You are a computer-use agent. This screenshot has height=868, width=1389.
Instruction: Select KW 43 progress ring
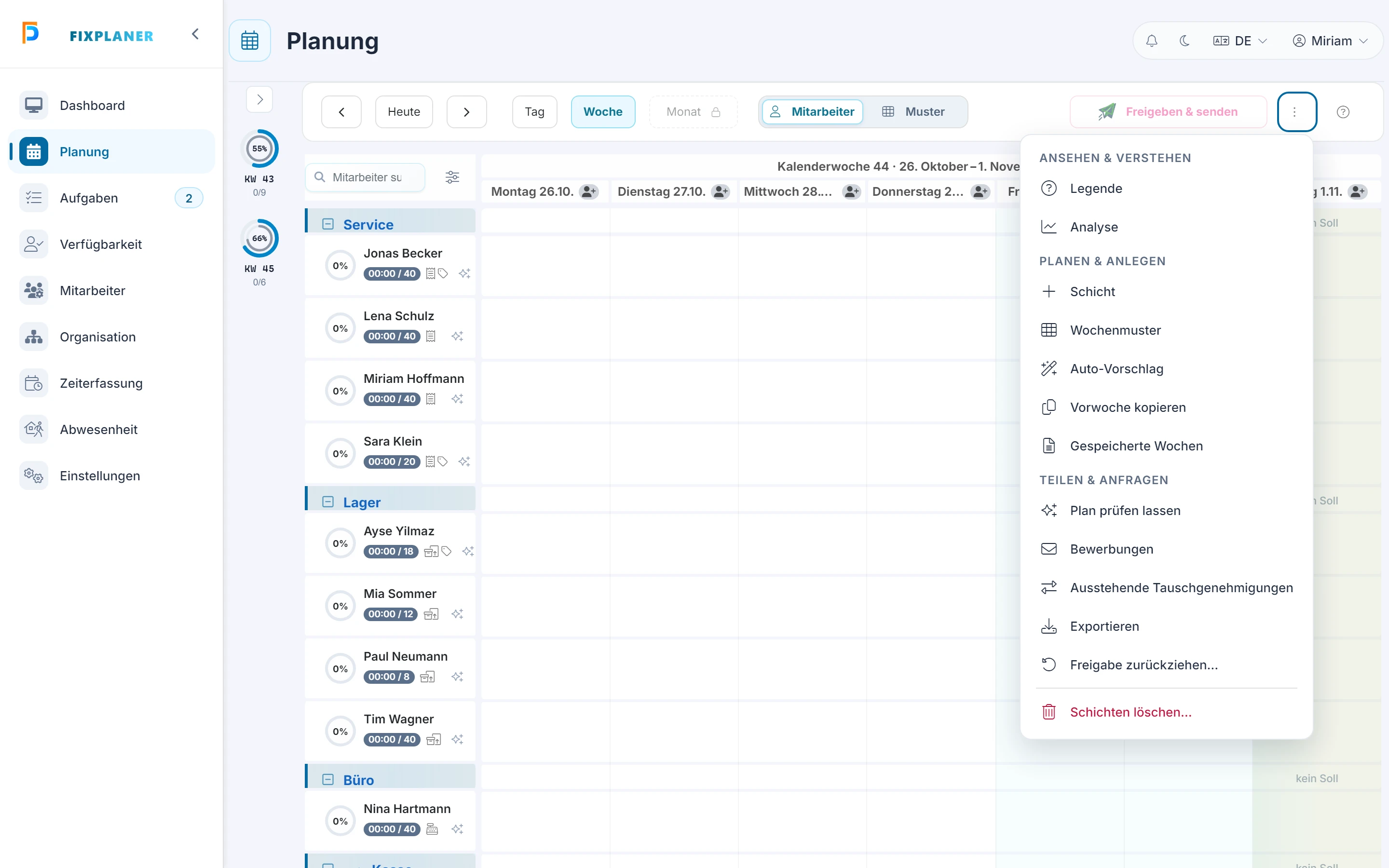259,149
